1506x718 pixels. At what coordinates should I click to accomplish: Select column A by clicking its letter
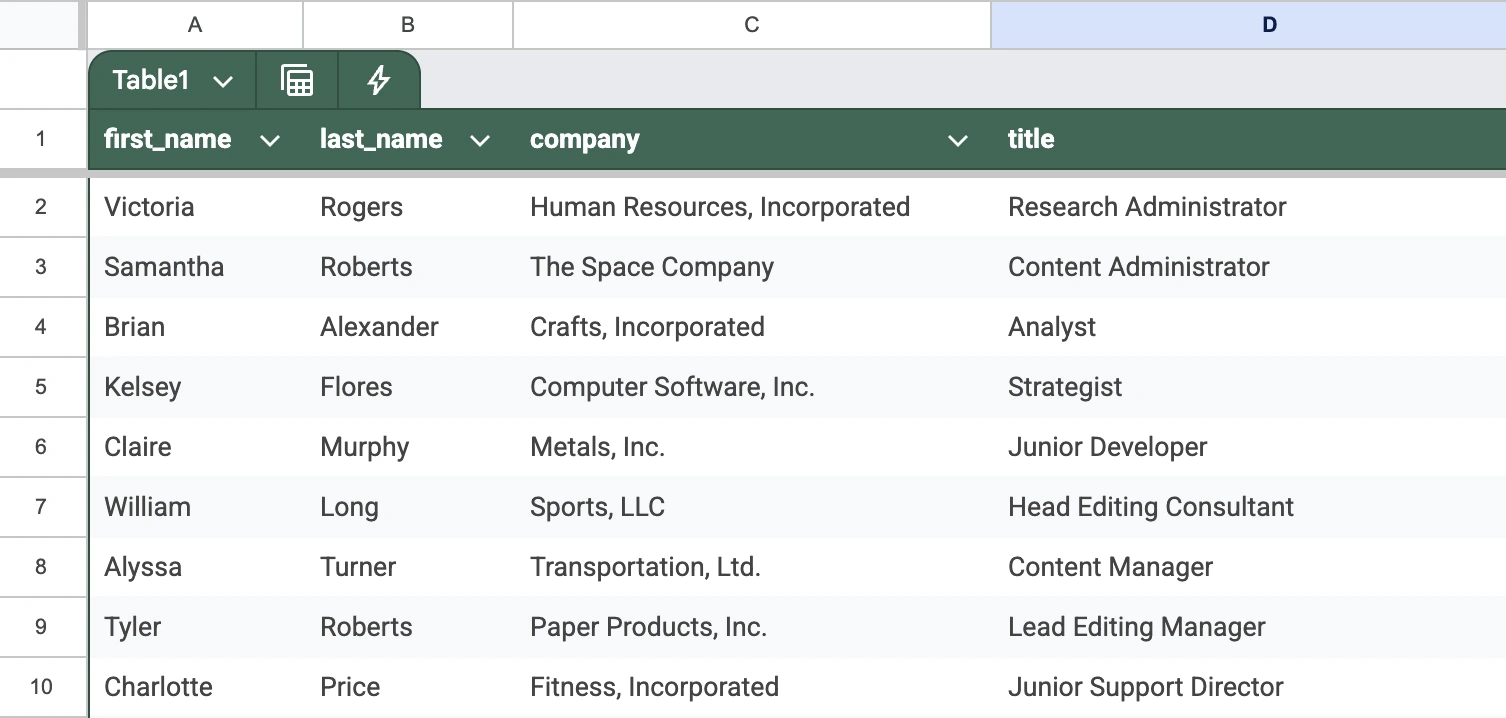click(194, 25)
